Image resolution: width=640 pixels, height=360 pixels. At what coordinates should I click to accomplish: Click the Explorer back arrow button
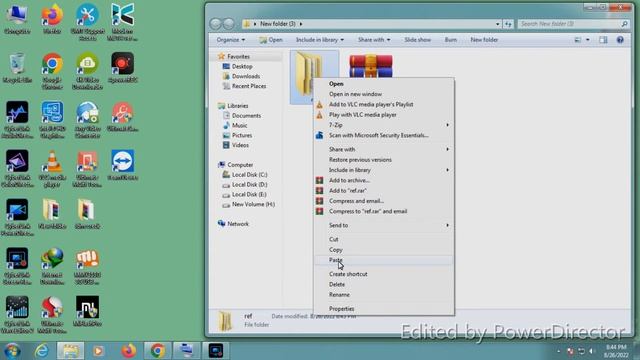[216, 24]
